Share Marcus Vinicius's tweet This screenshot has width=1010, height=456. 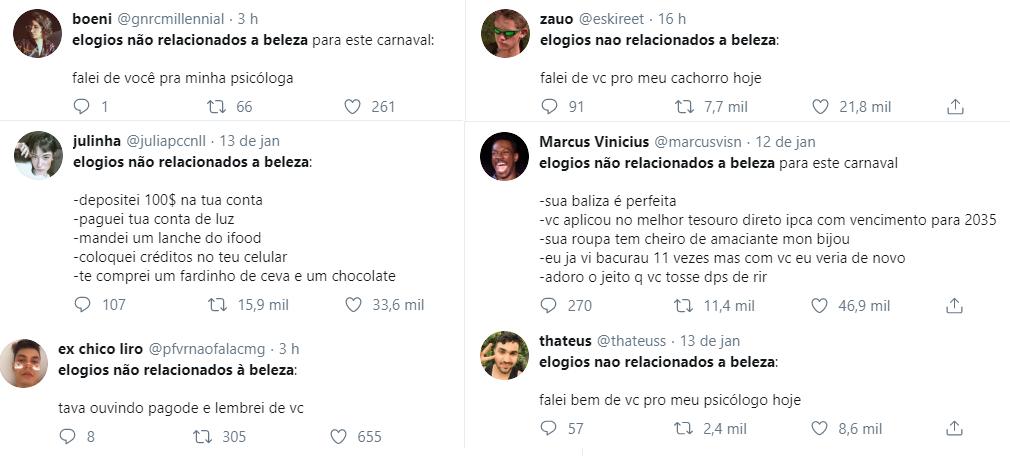coord(955,306)
